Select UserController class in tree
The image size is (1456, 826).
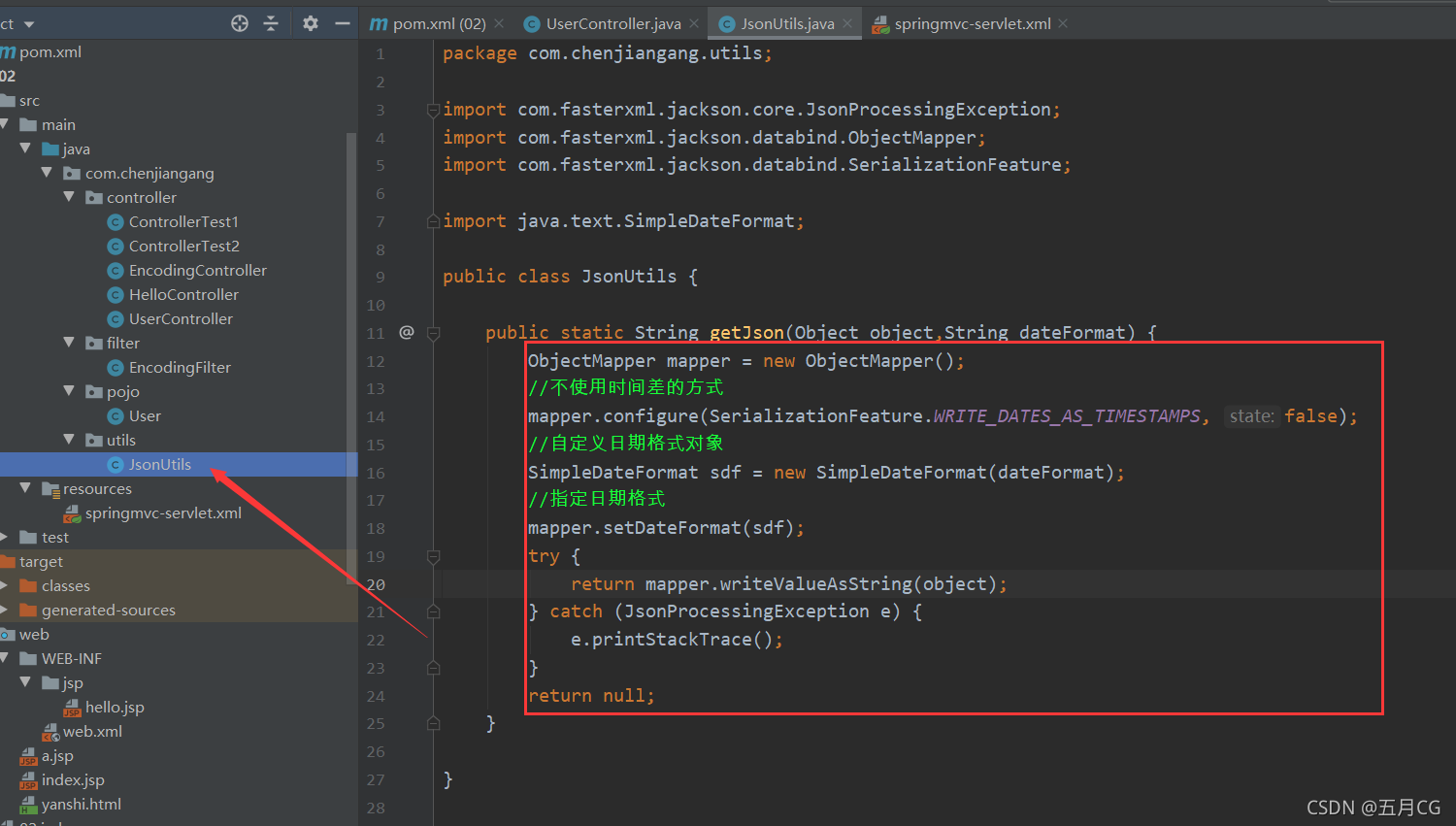pos(181,318)
